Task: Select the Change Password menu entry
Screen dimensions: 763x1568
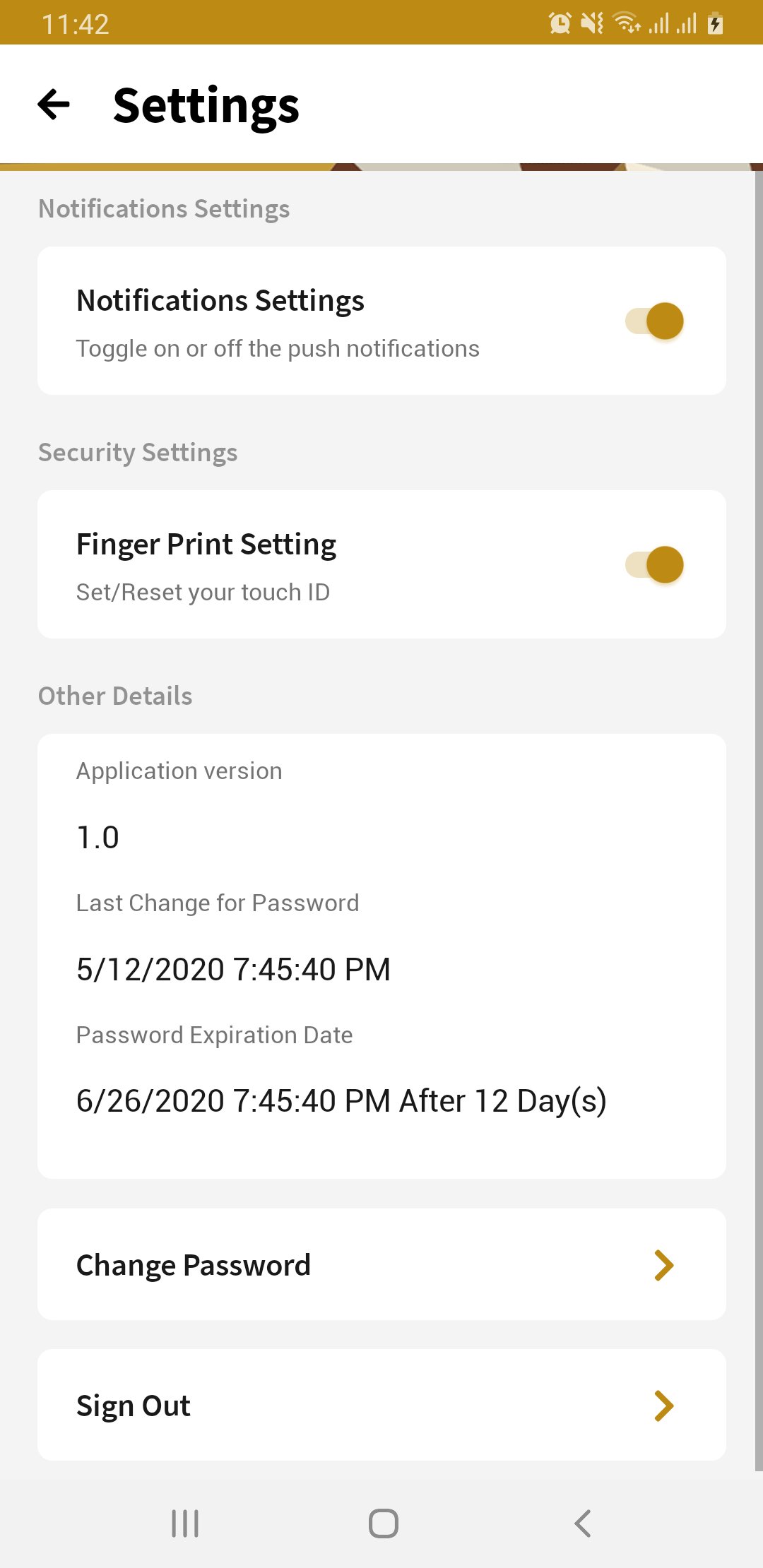Action: tap(194, 1265)
